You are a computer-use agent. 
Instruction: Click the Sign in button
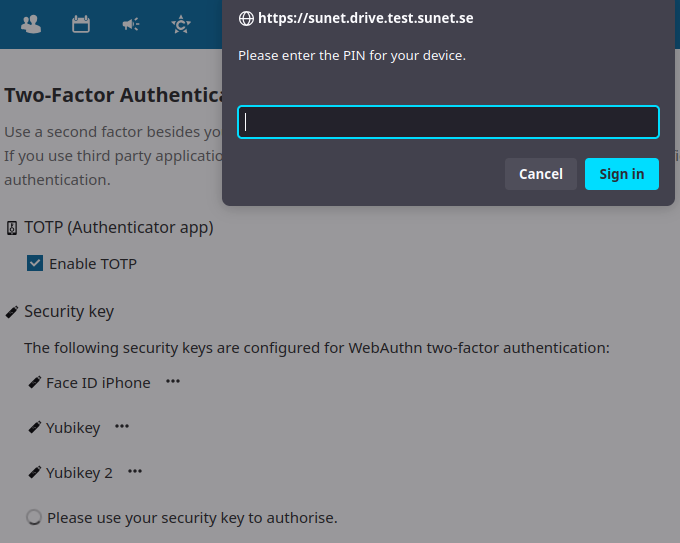[x=621, y=174]
